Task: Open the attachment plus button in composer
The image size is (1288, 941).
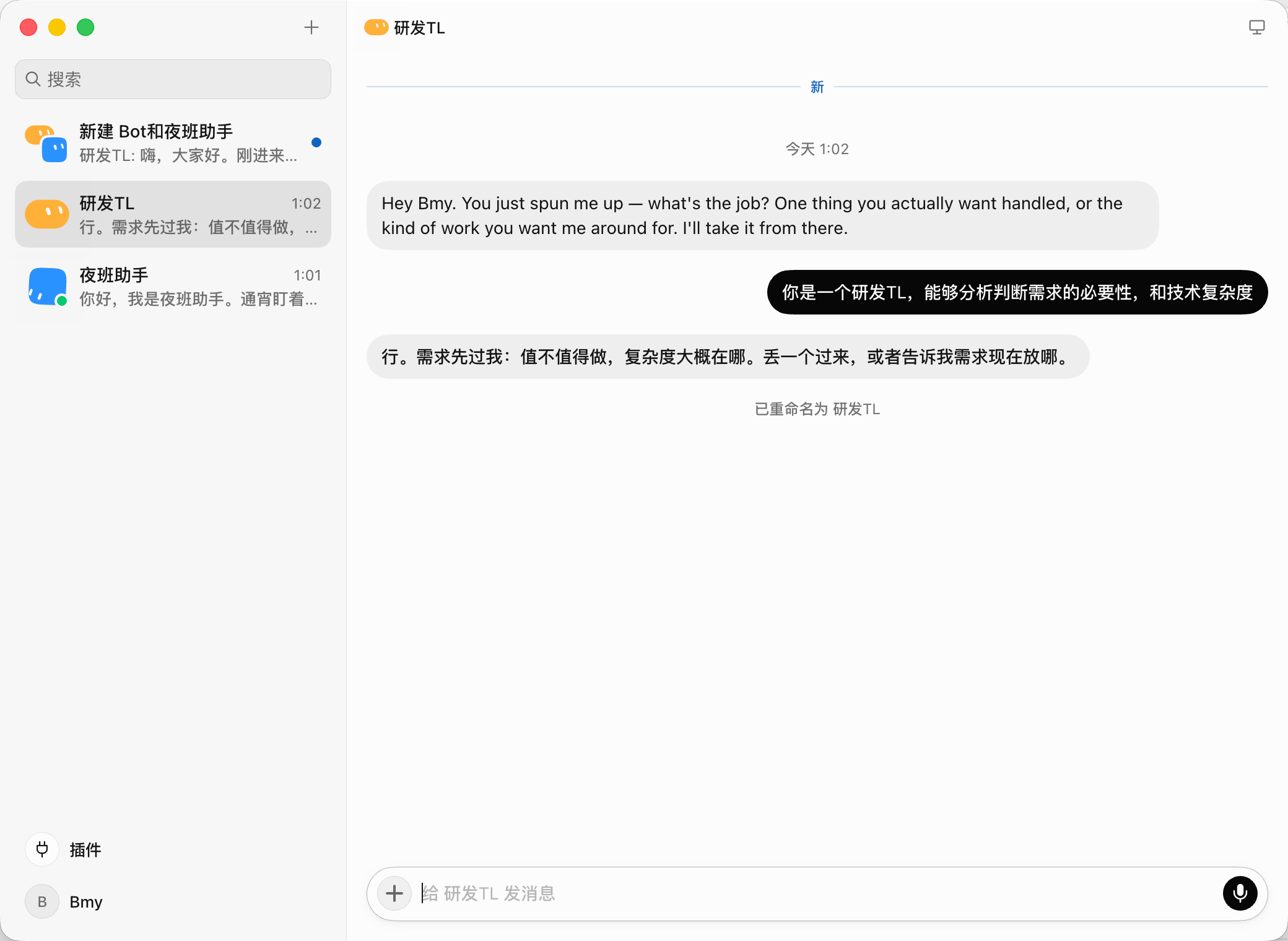Action: 394,893
